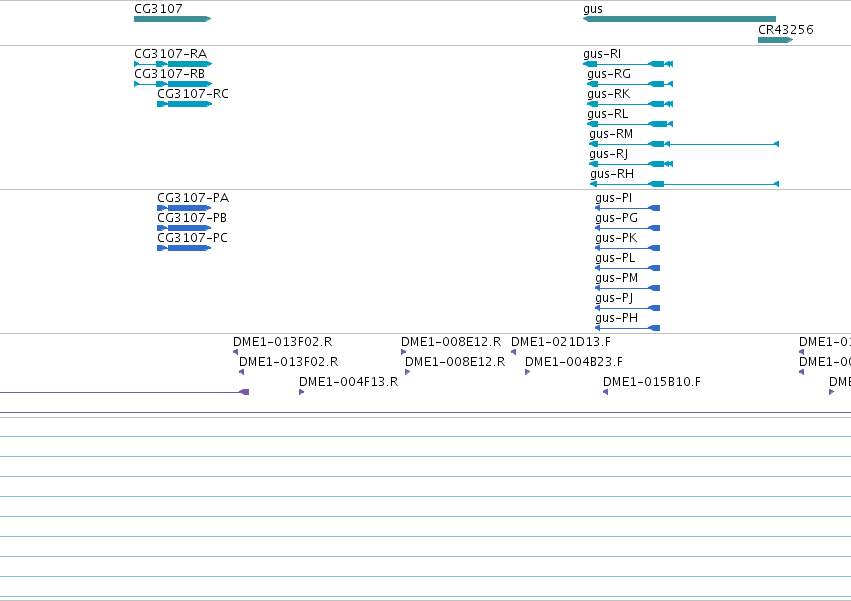
Task: Choose the gus-PL label
Action: pos(615,258)
